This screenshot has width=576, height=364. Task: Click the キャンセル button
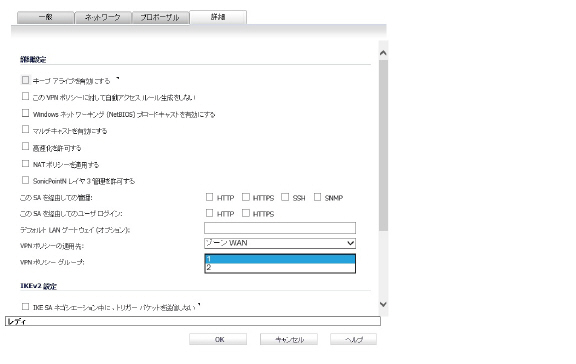click(x=289, y=339)
